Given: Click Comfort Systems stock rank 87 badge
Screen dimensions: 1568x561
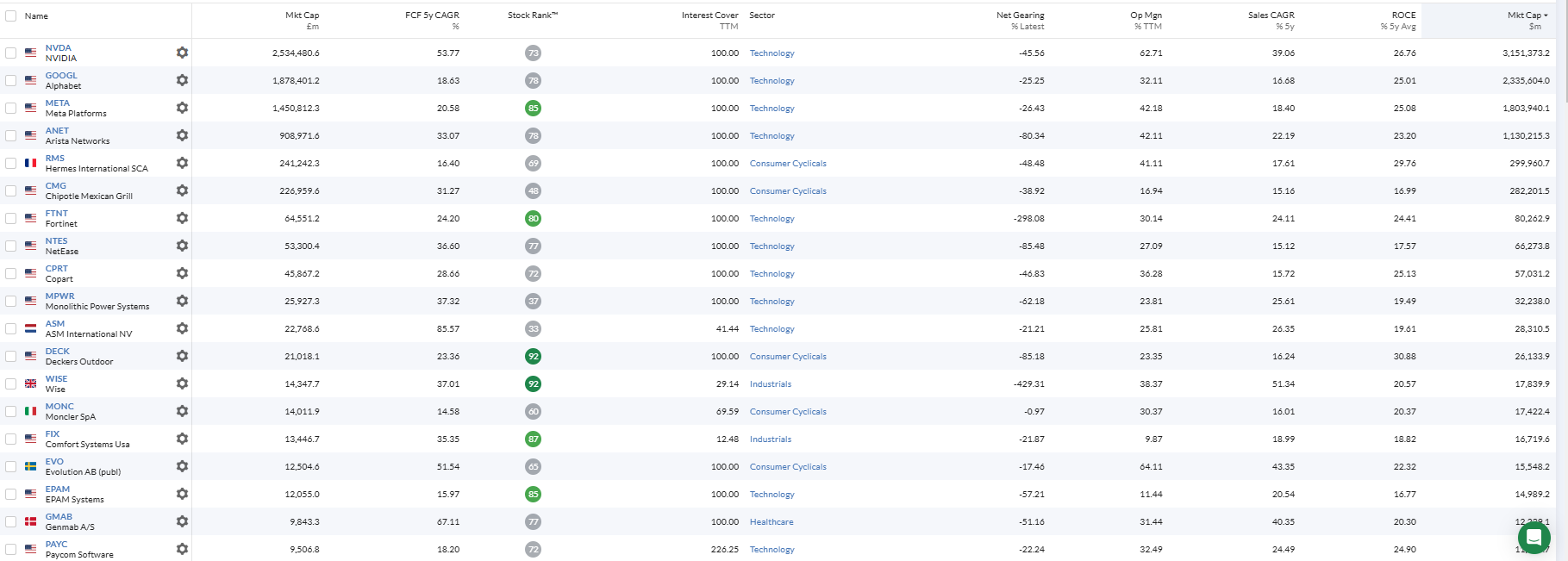Looking at the screenshot, I should 533,439.
